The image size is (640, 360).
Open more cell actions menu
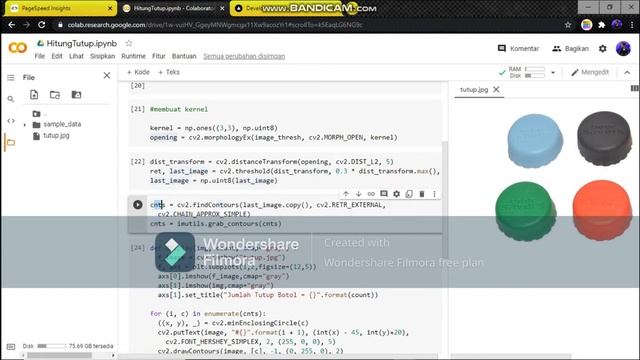point(434,194)
